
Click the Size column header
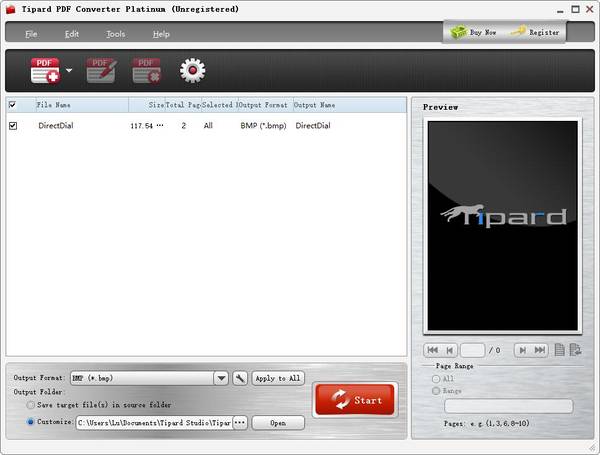[147, 105]
